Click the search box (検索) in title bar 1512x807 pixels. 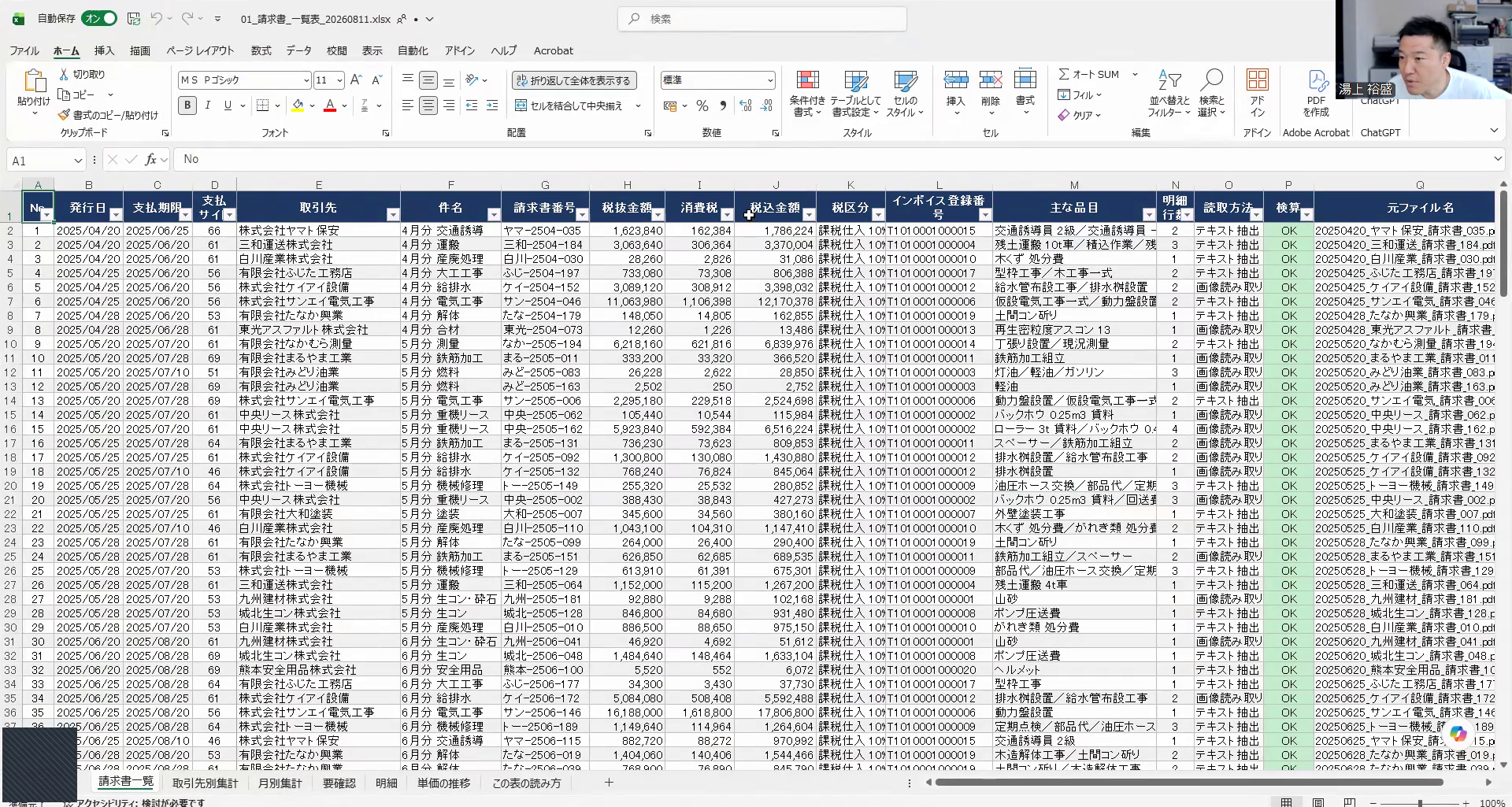(x=762, y=19)
